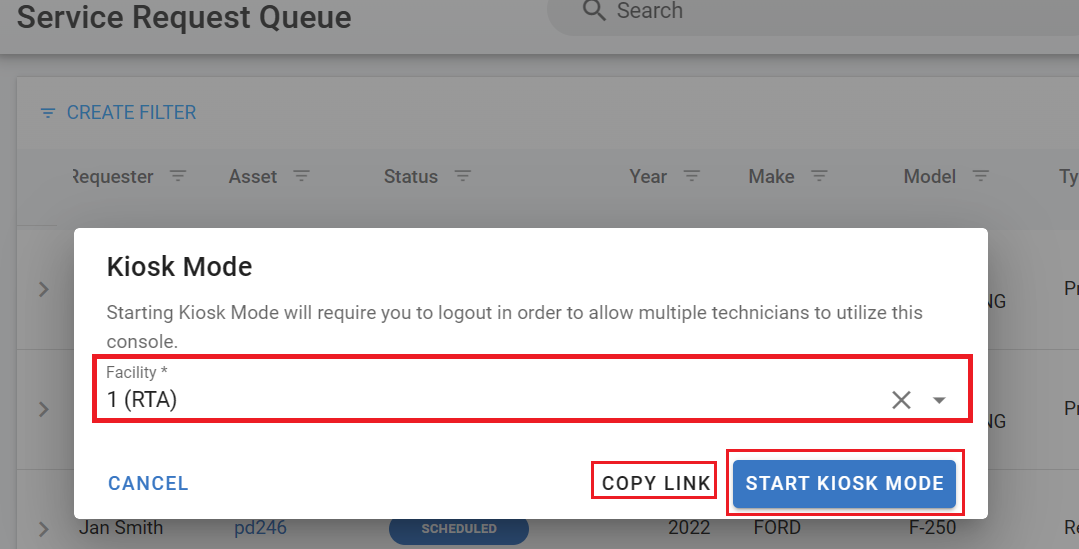Screen dimensions: 1079x549
Task: Click the Model column filter icon
Action: (981, 176)
